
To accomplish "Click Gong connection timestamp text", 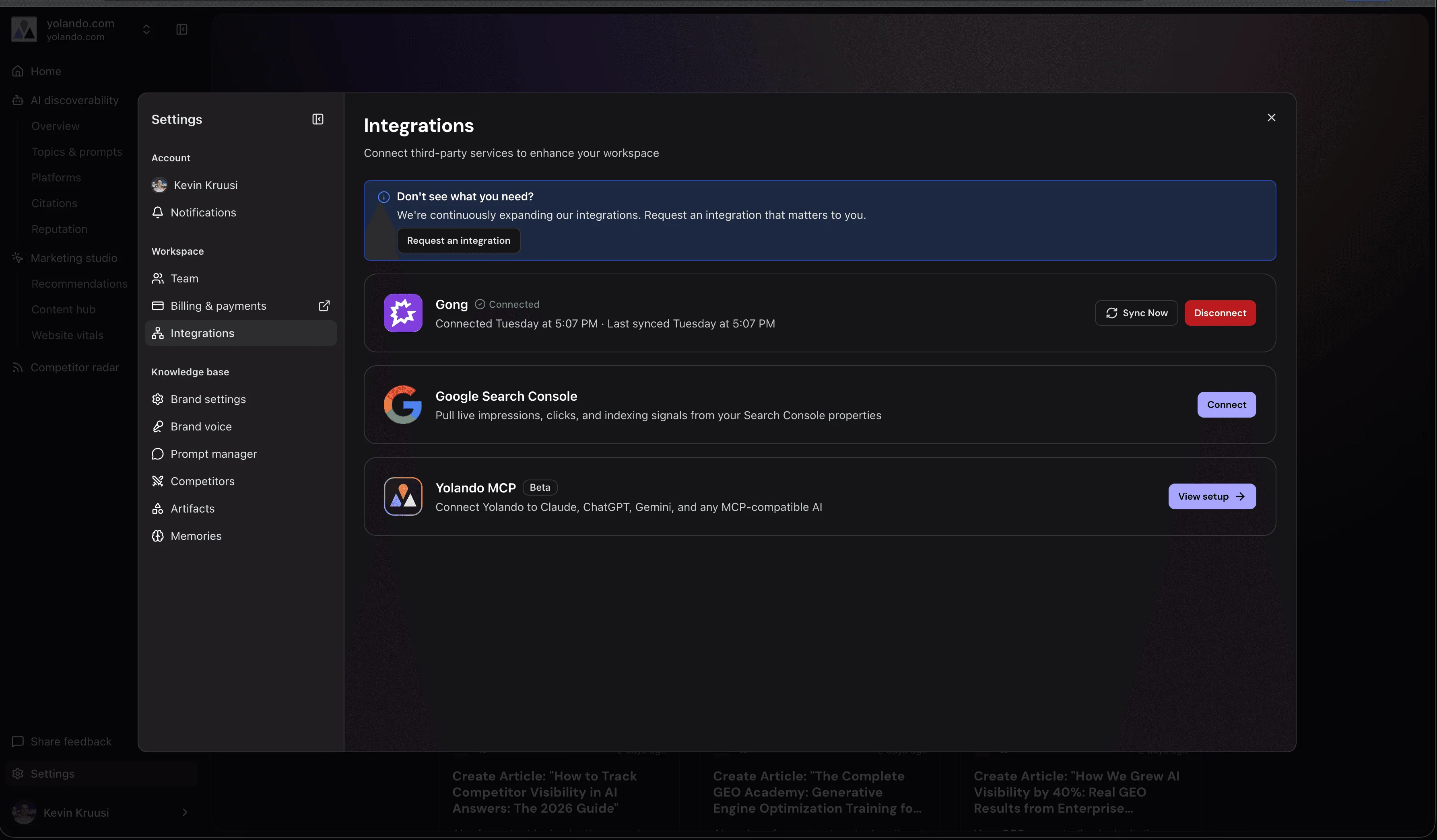I will (x=605, y=324).
